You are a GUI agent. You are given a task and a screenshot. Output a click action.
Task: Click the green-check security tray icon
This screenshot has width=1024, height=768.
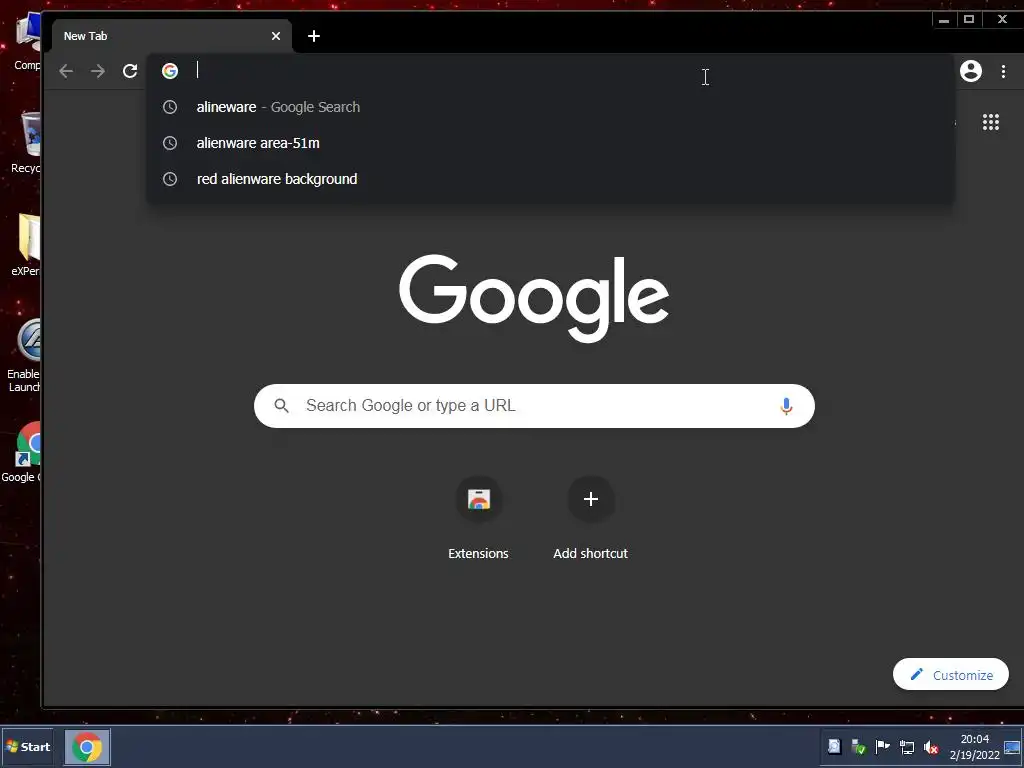point(858,747)
